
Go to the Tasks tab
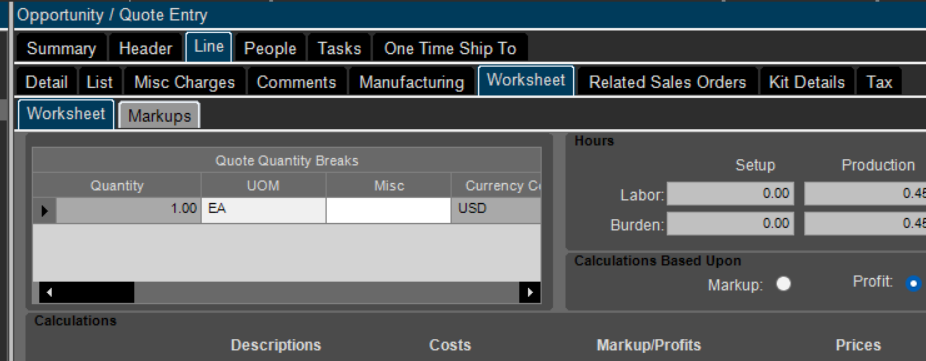click(x=339, y=48)
